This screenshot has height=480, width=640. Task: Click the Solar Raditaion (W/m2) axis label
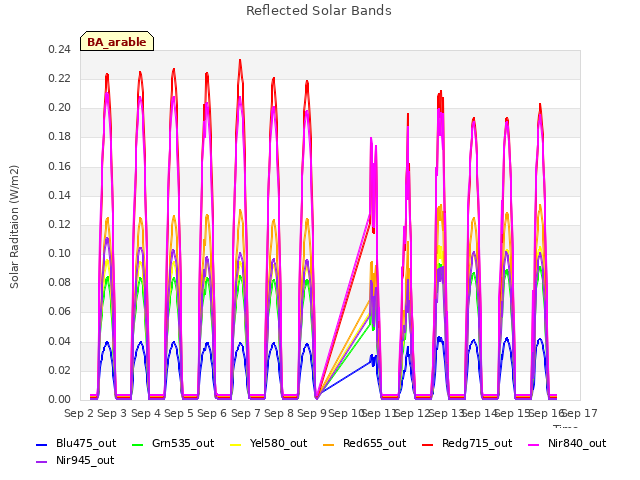(x=14, y=227)
